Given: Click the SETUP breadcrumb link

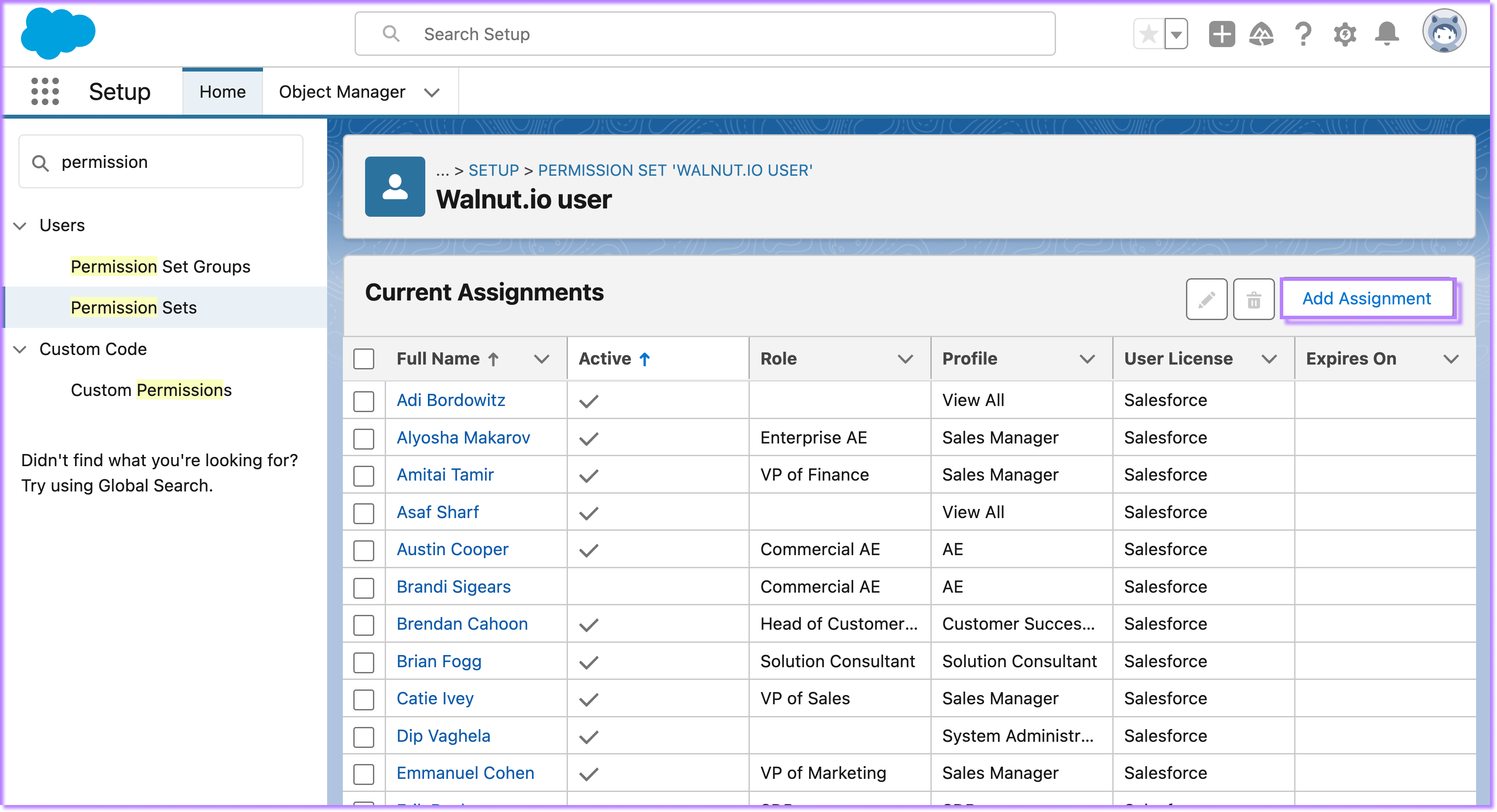Looking at the screenshot, I should point(493,170).
